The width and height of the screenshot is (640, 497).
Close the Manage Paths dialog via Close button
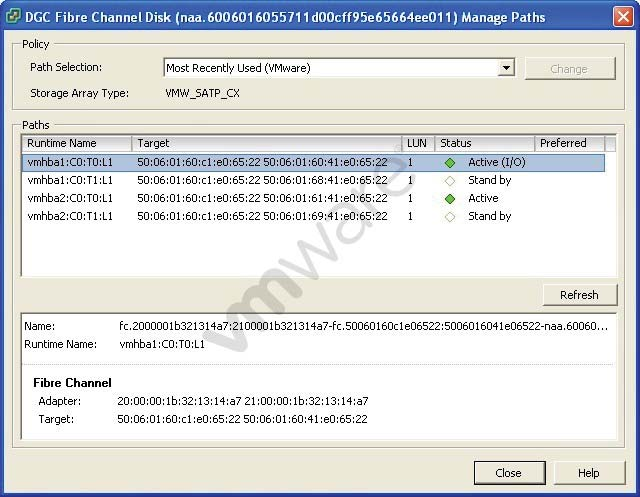509,473
